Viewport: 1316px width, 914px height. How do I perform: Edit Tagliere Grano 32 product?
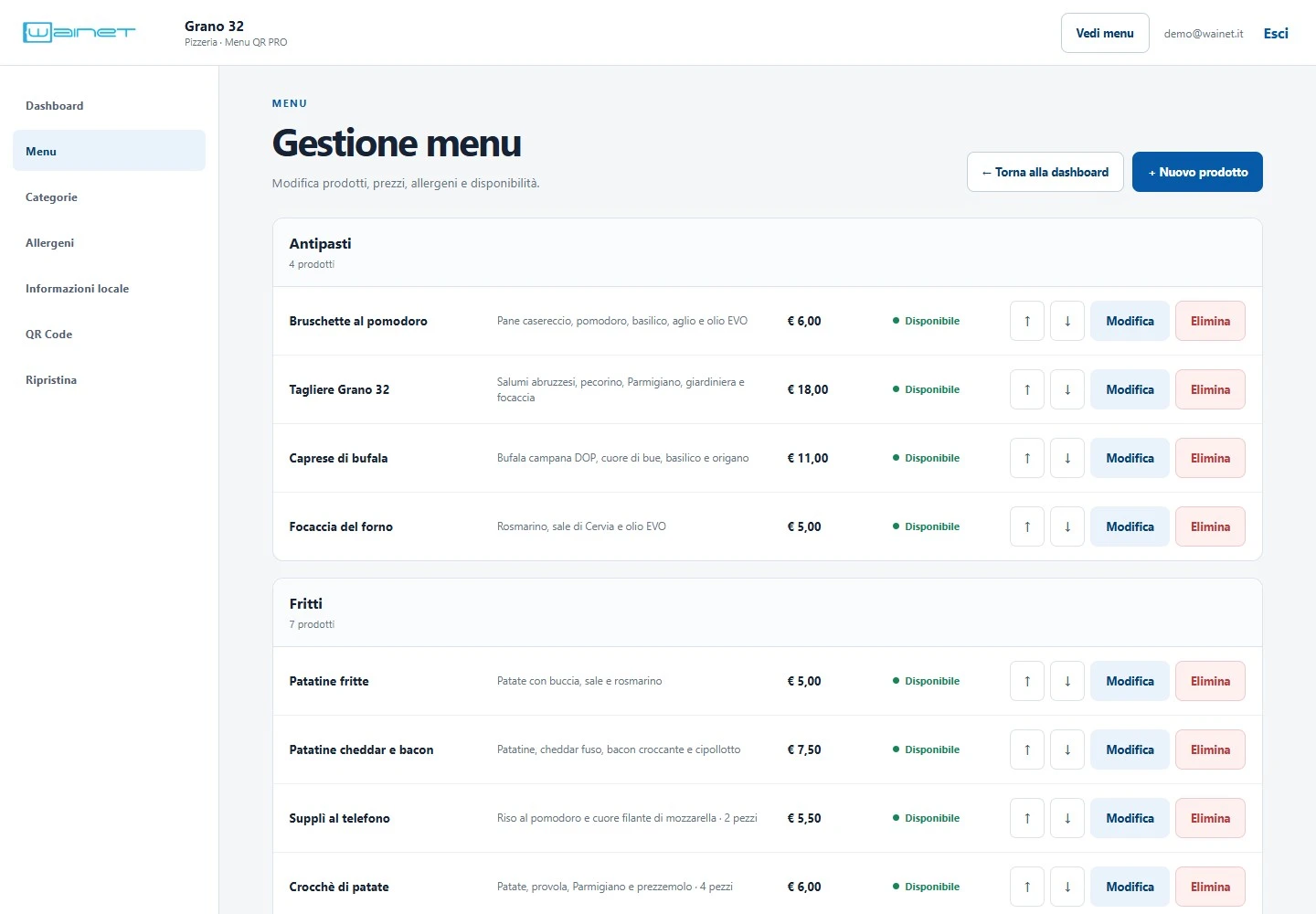click(x=1130, y=389)
